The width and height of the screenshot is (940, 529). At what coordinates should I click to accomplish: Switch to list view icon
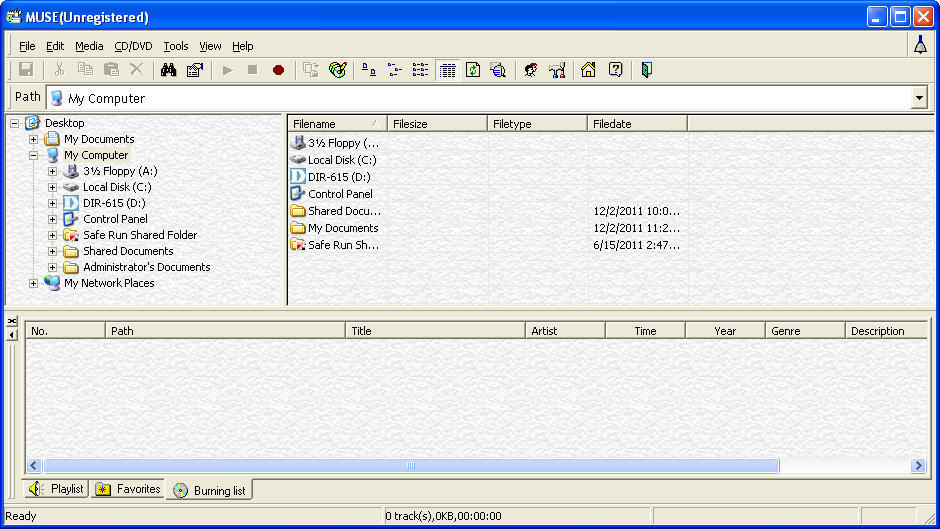420,70
